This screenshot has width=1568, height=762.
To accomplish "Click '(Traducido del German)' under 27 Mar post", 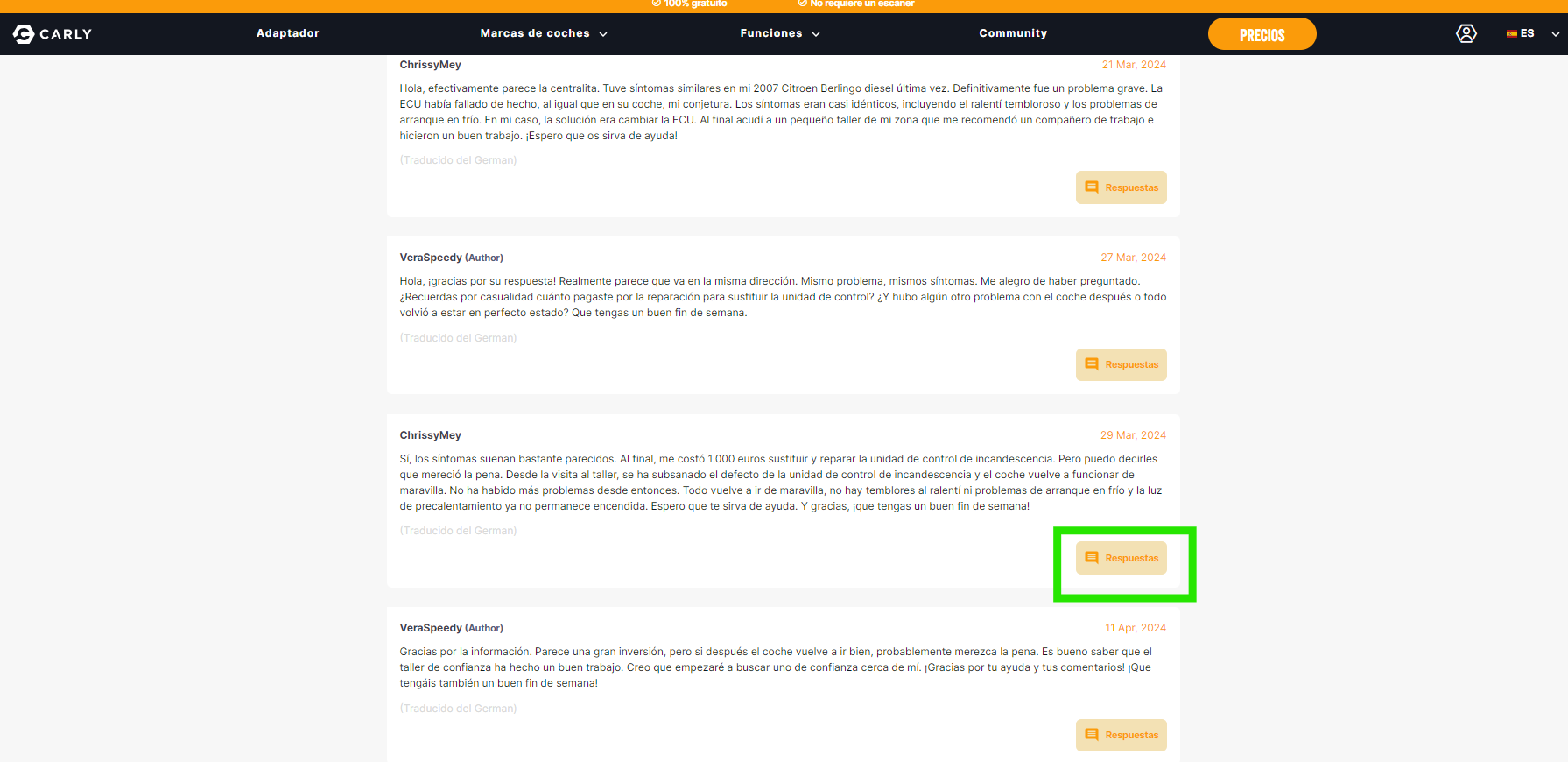I will pyautogui.click(x=458, y=338).
